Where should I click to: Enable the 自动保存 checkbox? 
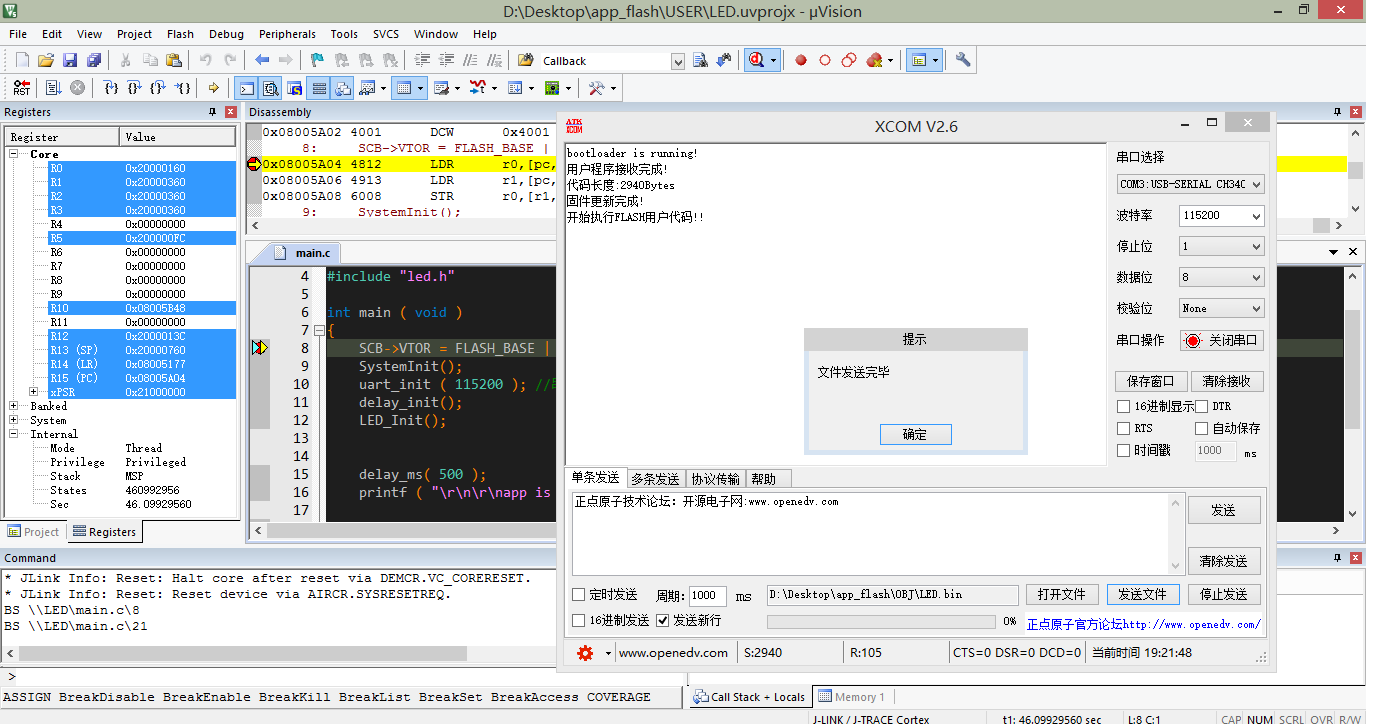(x=1202, y=429)
